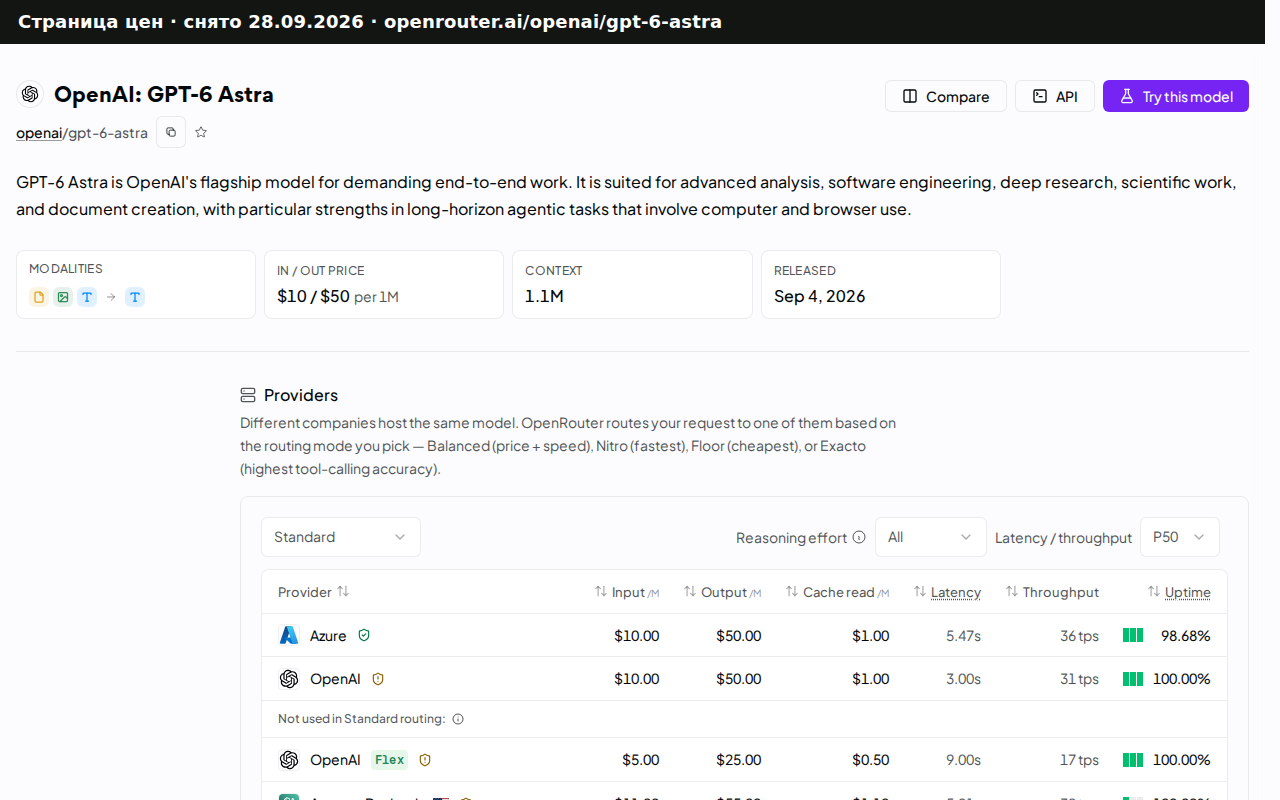Viewport: 1280px width, 800px height.
Task: Click the Try this model button
Action: 1176,96
